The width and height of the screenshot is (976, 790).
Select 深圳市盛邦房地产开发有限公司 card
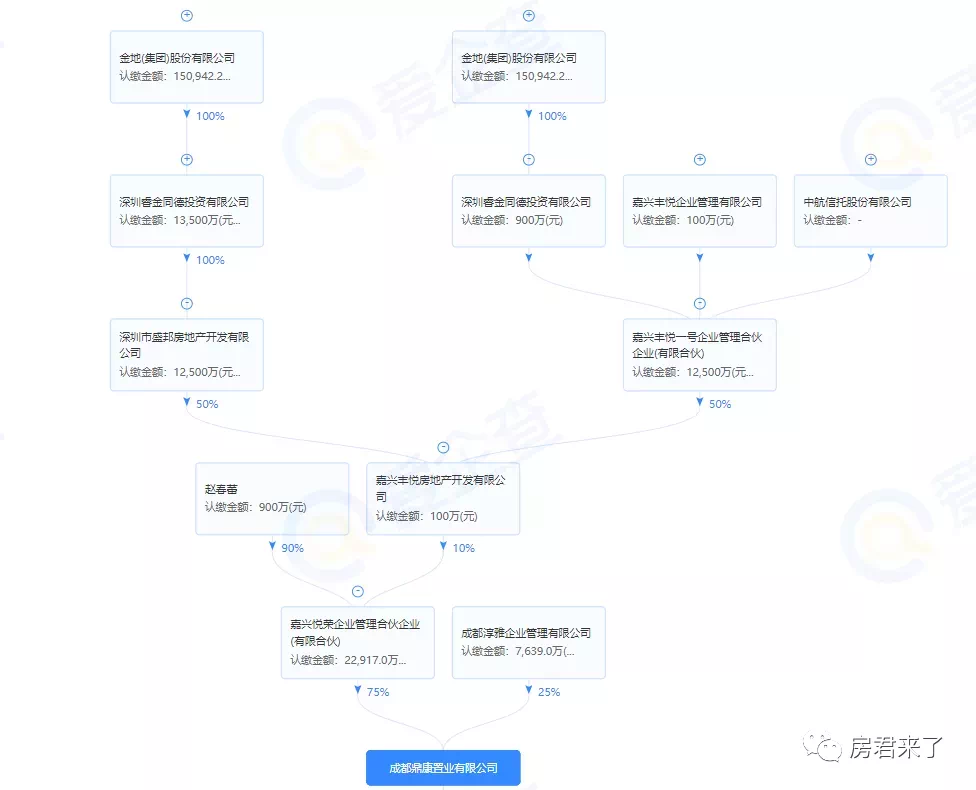click(x=187, y=354)
